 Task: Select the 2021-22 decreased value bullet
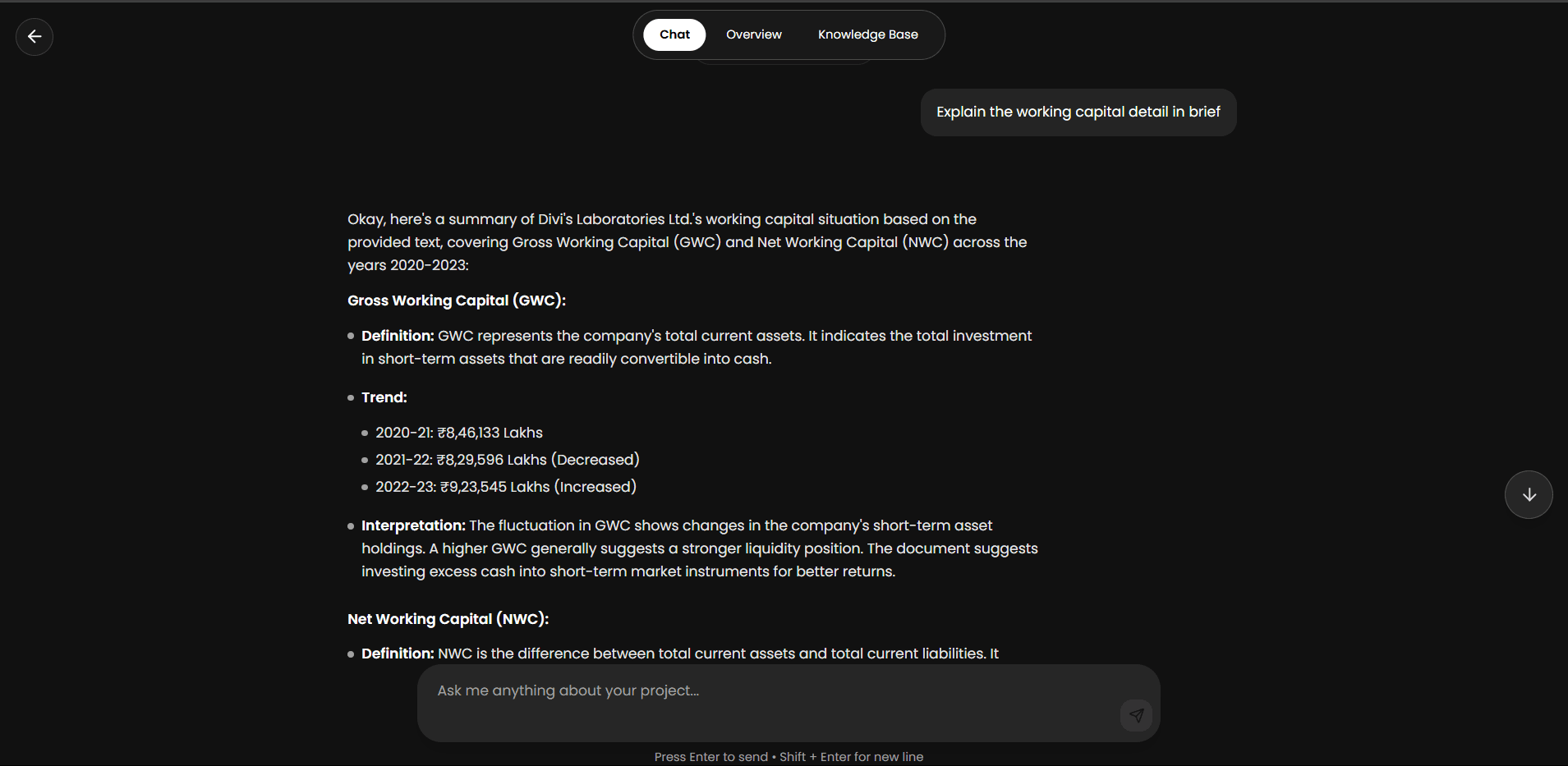508,460
